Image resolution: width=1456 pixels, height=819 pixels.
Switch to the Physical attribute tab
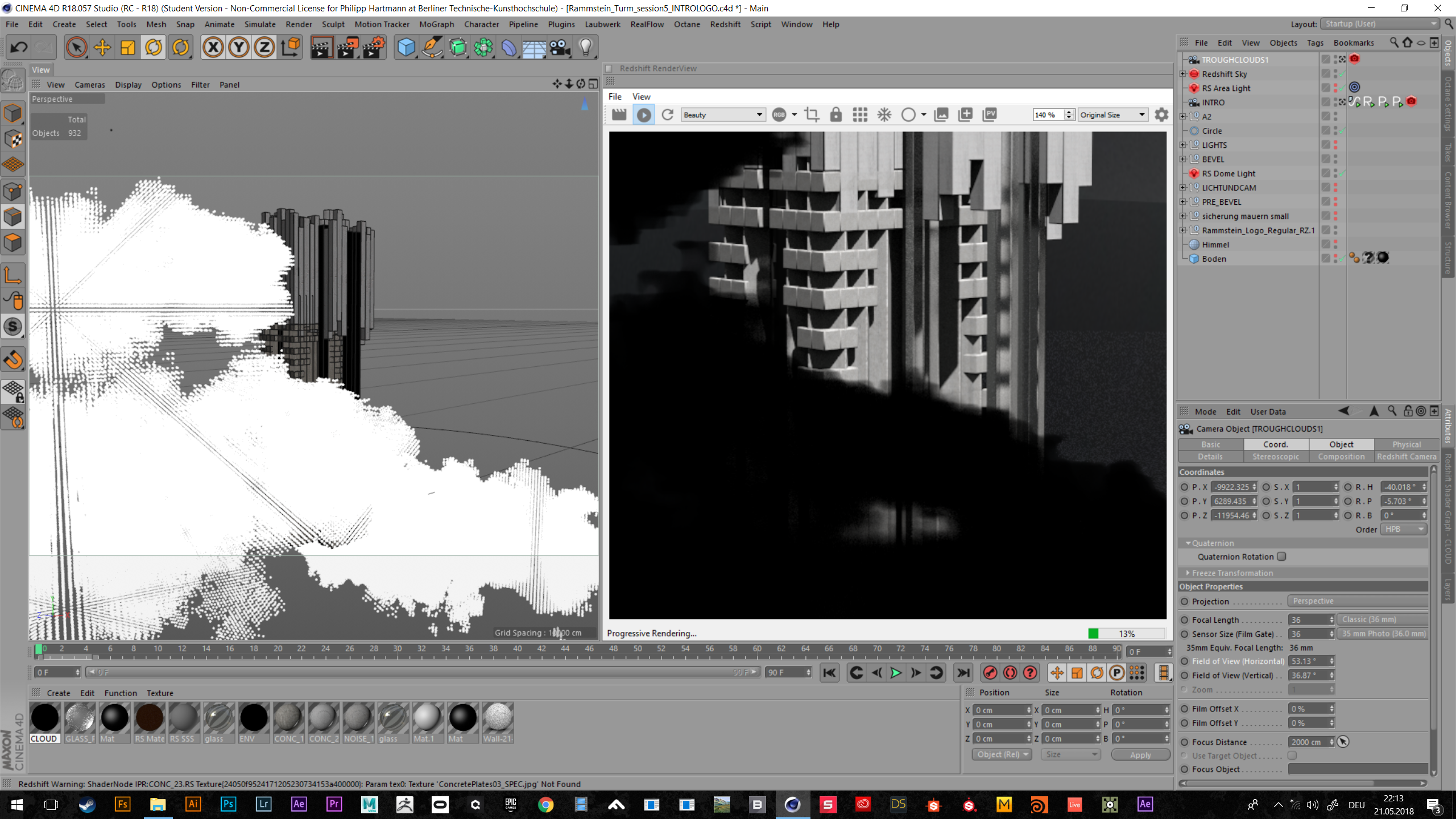pos(1406,444)
